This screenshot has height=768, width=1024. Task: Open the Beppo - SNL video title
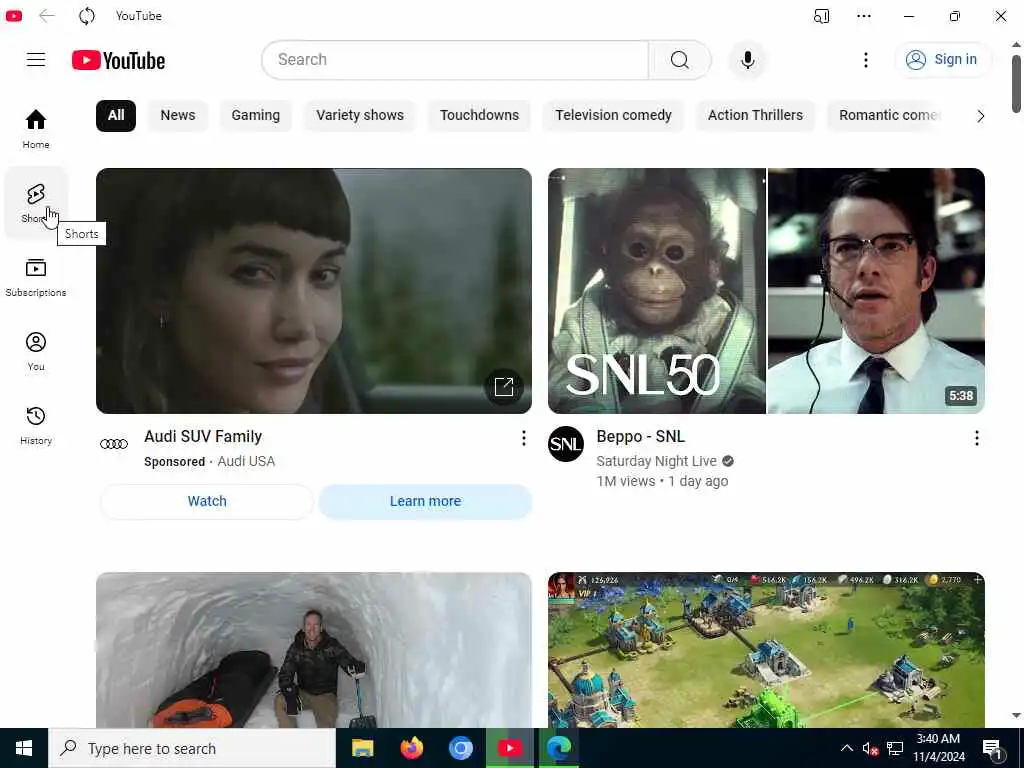[640, 436]
